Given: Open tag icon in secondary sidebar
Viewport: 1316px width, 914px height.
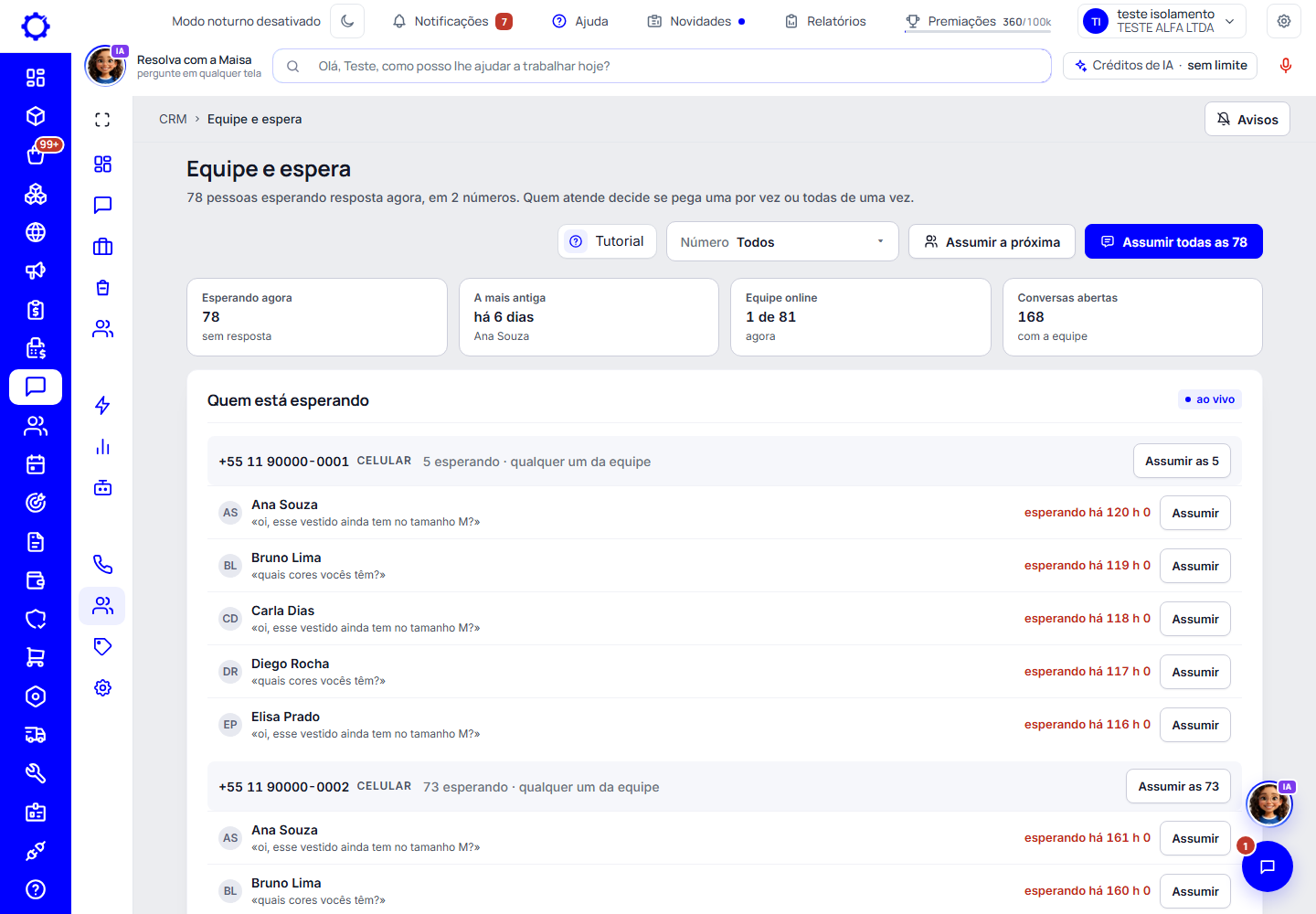Looking at the screenshot, I should point(102,646).
